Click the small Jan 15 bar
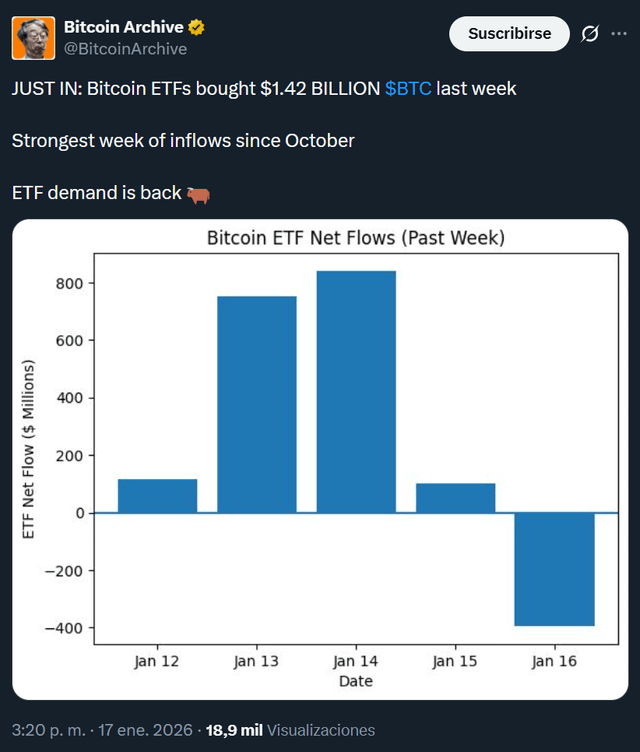This screenshot has width=640, height=752. coord(455,498)
